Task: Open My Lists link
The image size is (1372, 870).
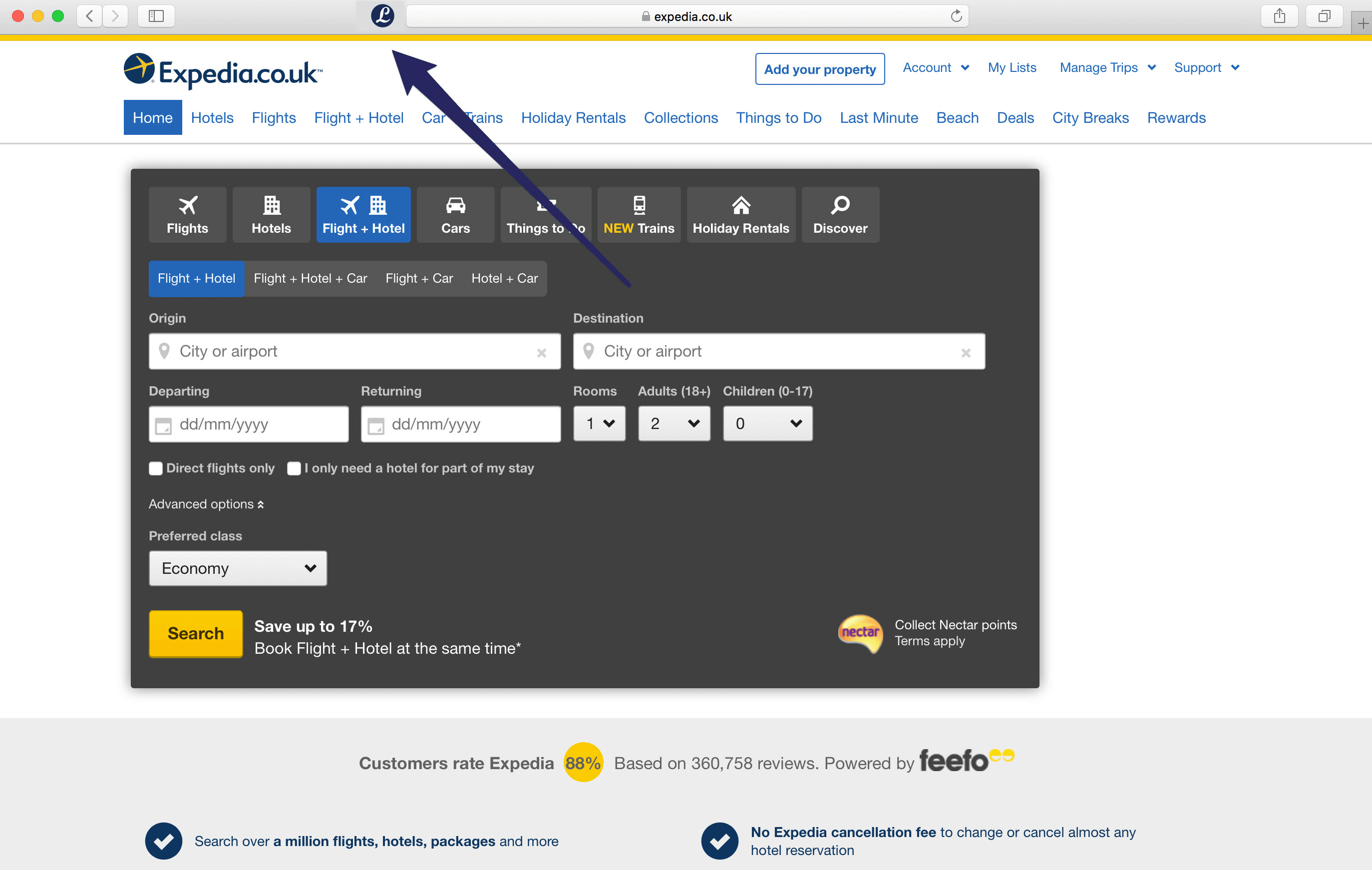Action: click(1012, 67)
